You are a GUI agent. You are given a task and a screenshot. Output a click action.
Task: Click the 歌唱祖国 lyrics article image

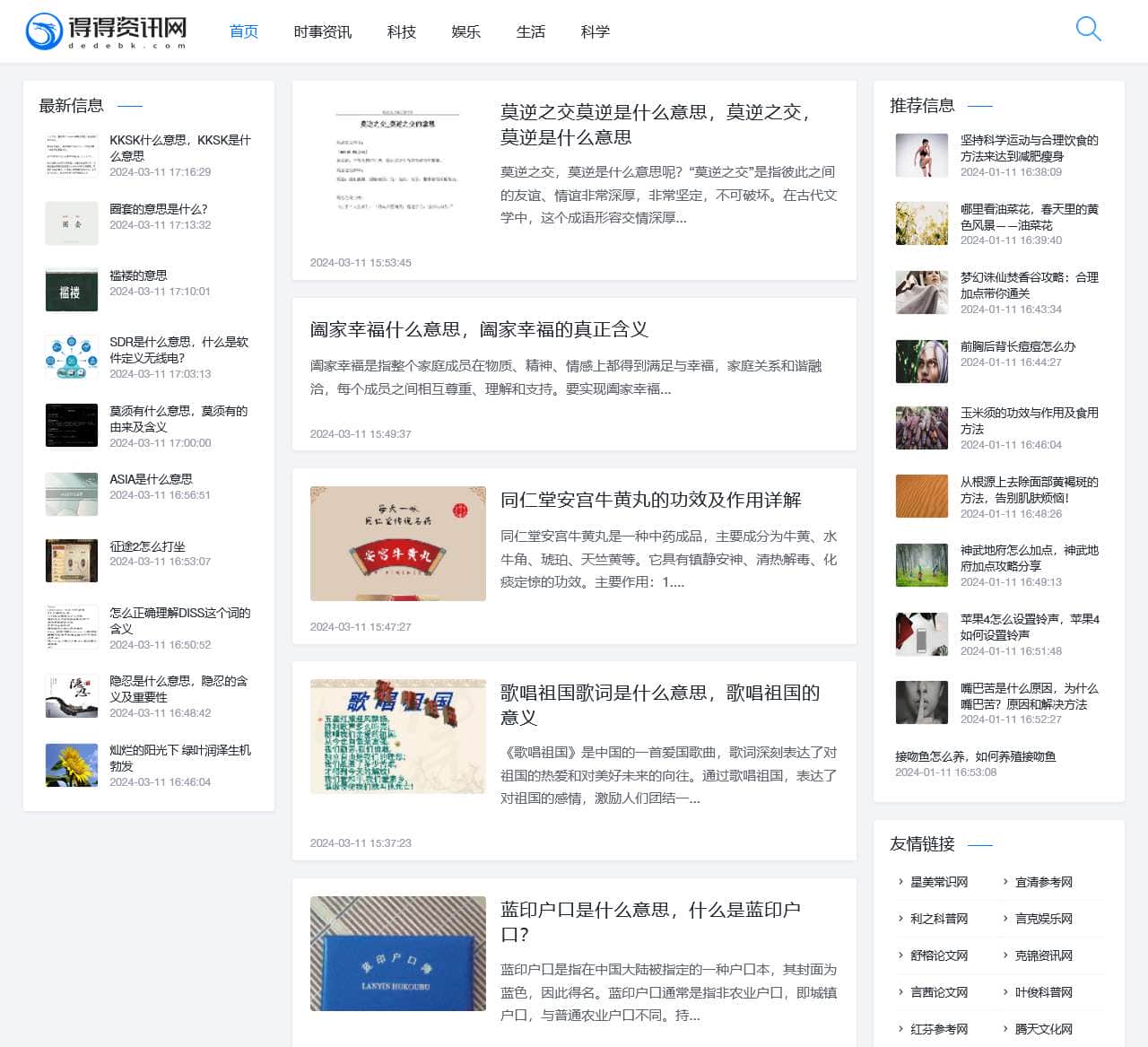(397, 736)
